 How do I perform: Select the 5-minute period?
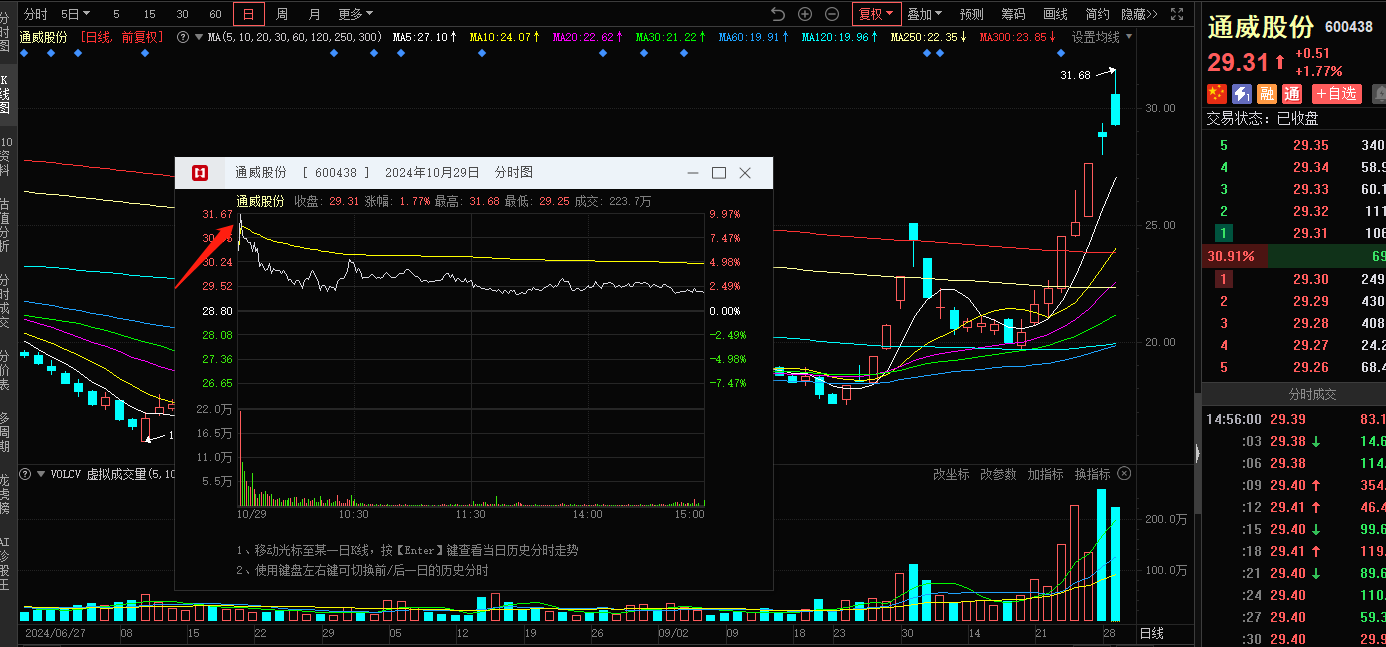(116, 14)
